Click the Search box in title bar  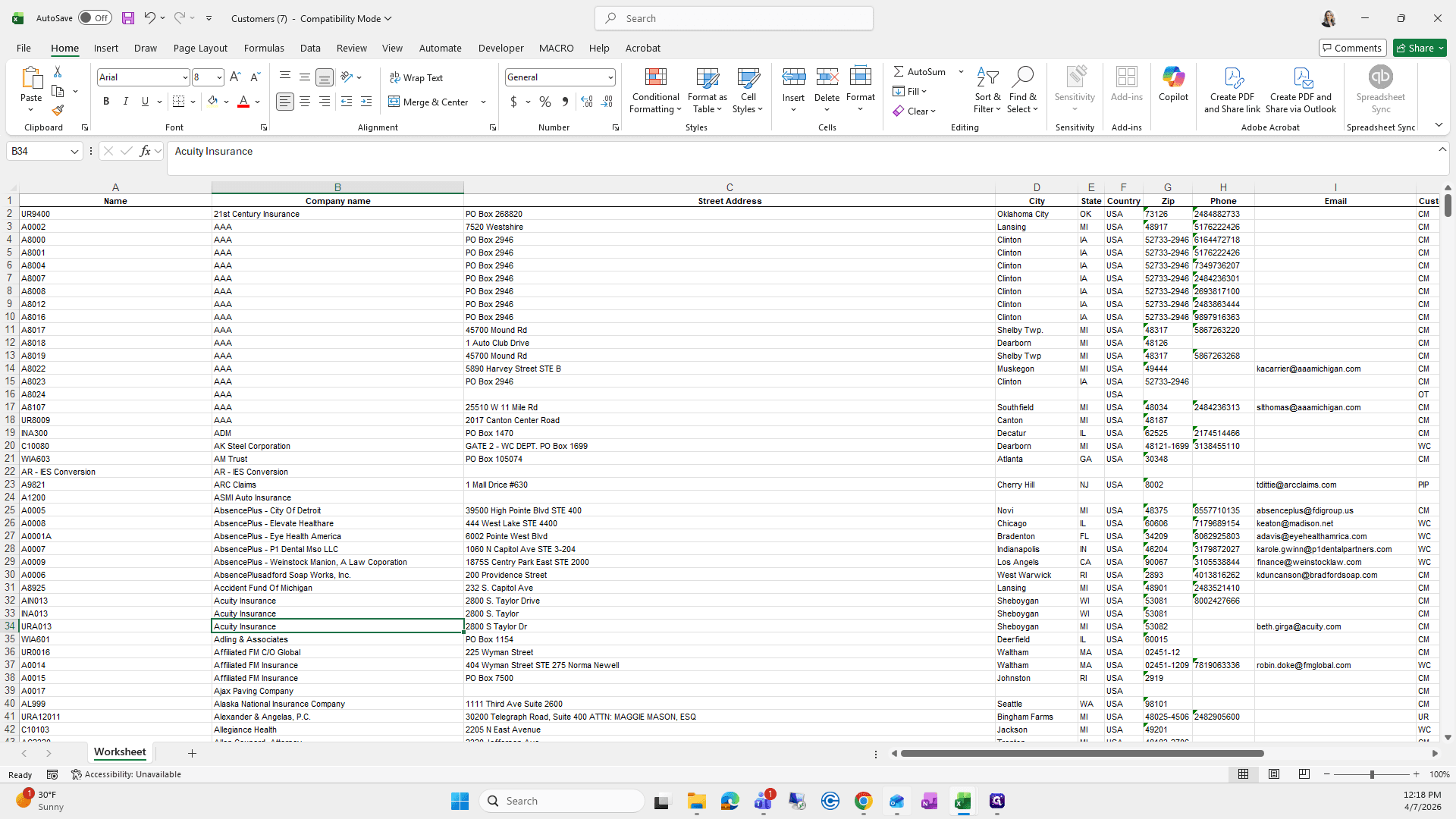coord(734,18)
